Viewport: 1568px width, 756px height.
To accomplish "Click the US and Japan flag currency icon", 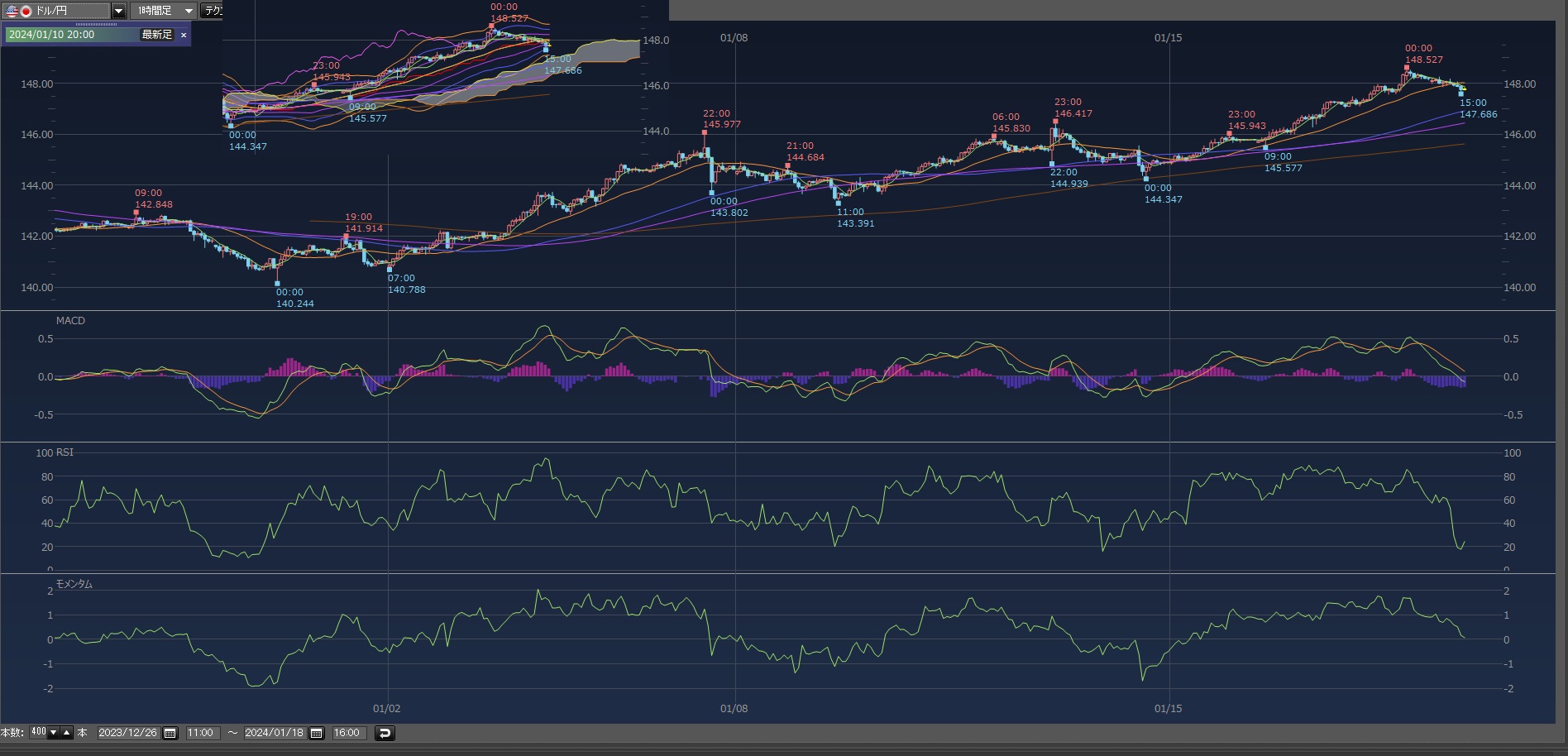I will (x=18, y=11).
